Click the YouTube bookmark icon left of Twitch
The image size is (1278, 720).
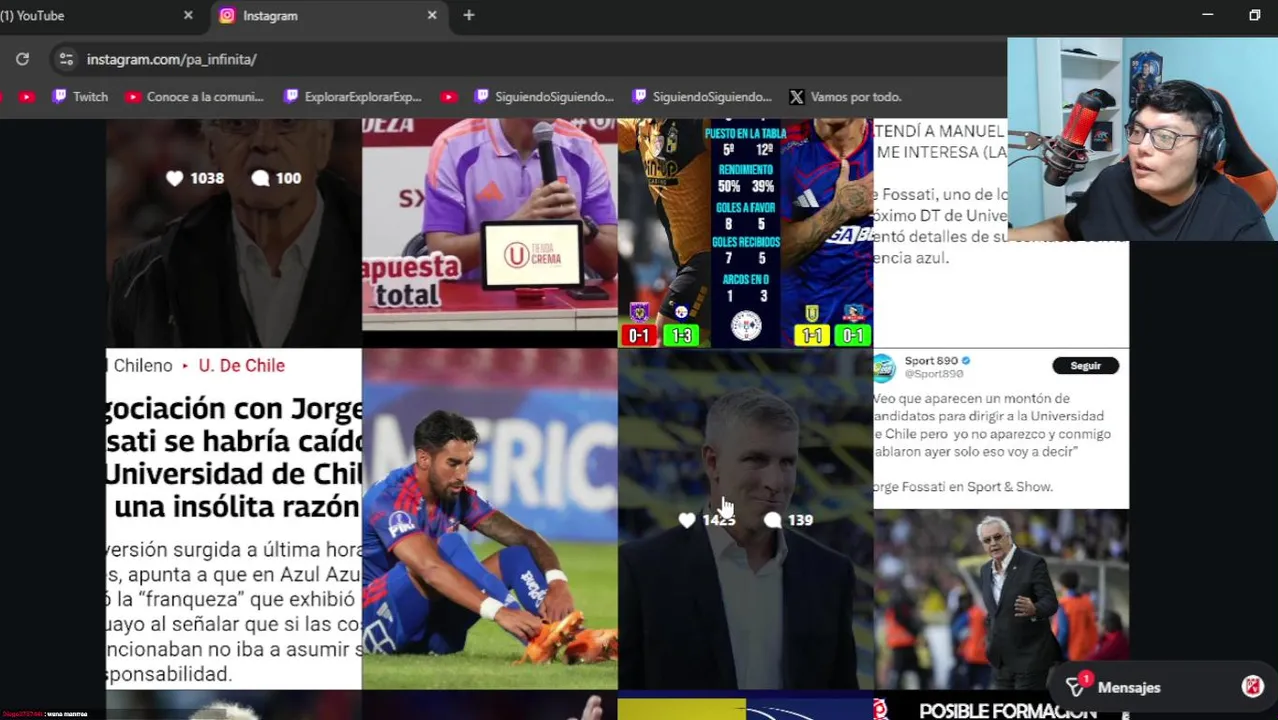[27, 97]
